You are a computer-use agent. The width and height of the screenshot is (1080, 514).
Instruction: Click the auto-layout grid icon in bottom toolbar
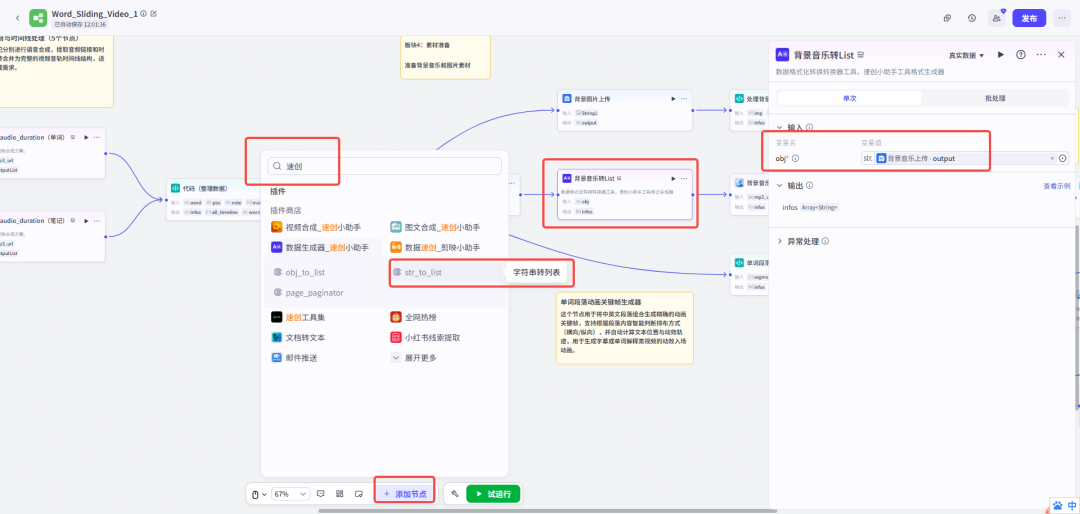point(340,494)
